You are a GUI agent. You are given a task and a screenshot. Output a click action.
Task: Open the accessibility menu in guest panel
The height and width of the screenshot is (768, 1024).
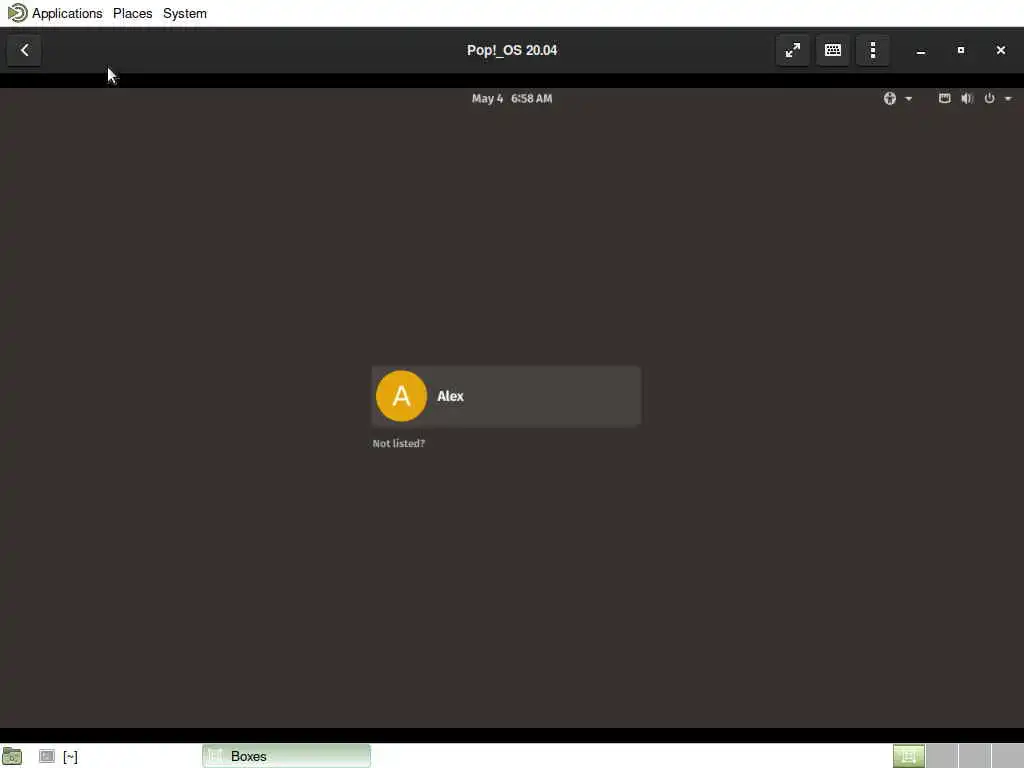coord(889,99)
